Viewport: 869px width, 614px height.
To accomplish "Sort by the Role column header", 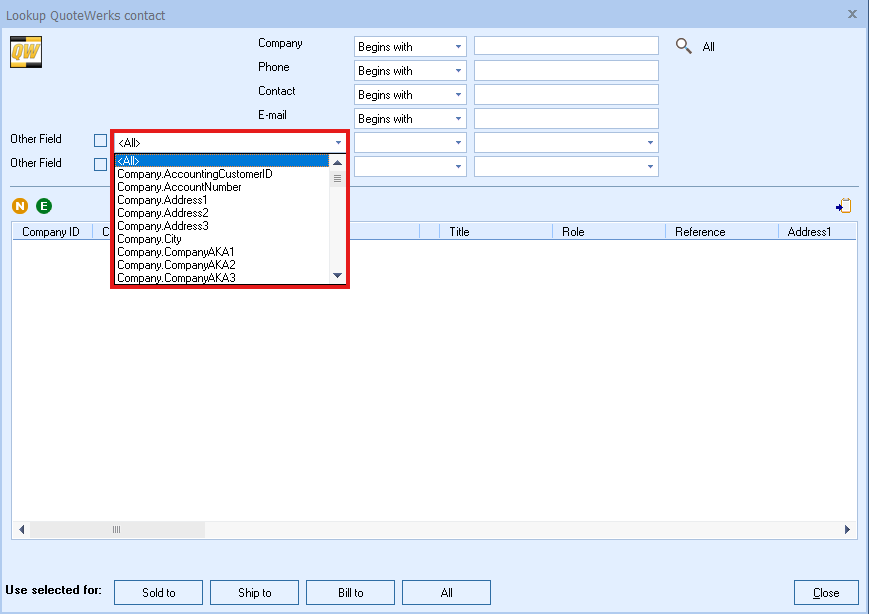I will (x=609, y=232).
